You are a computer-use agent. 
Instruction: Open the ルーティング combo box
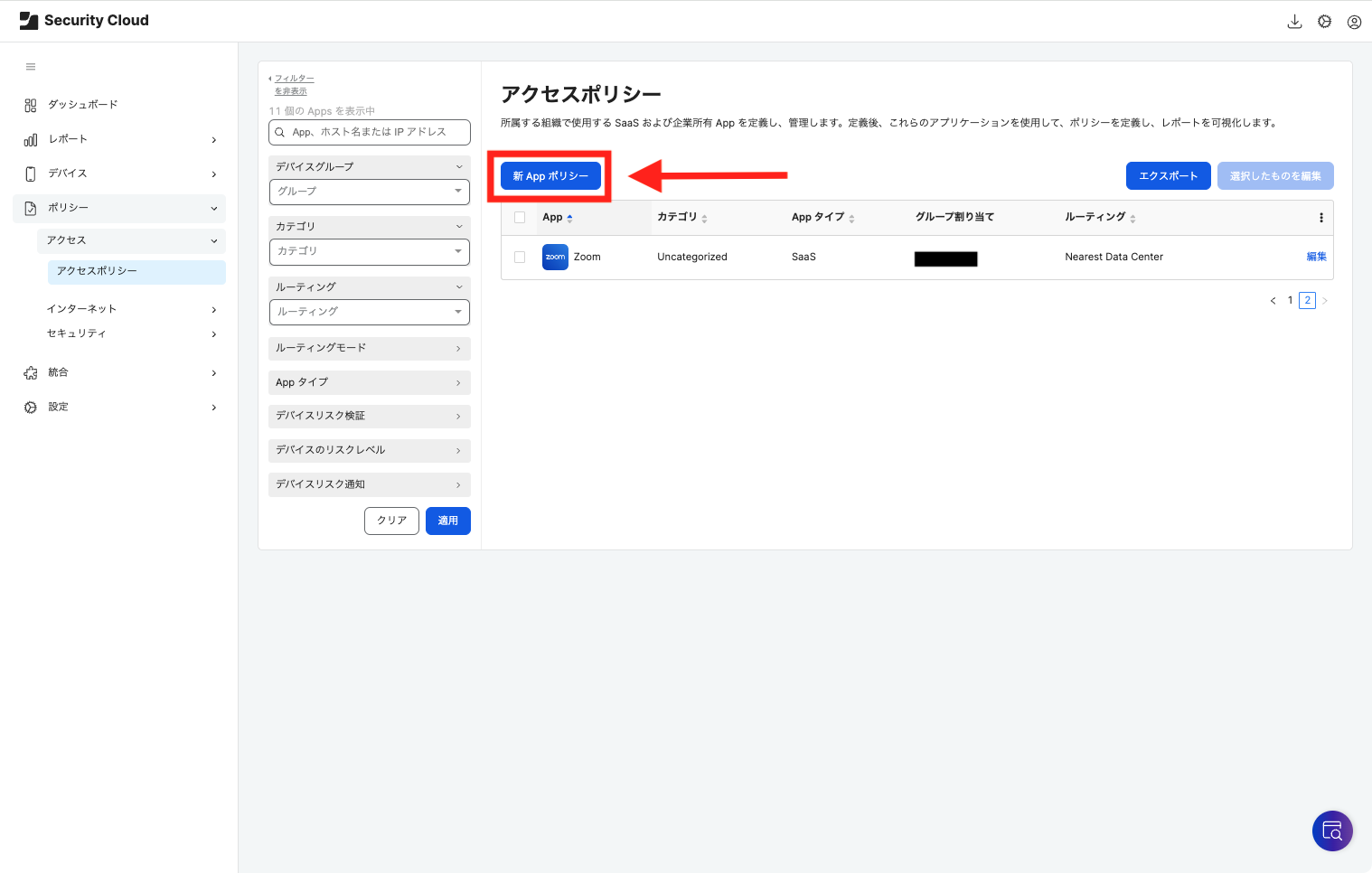click(370, 312)
